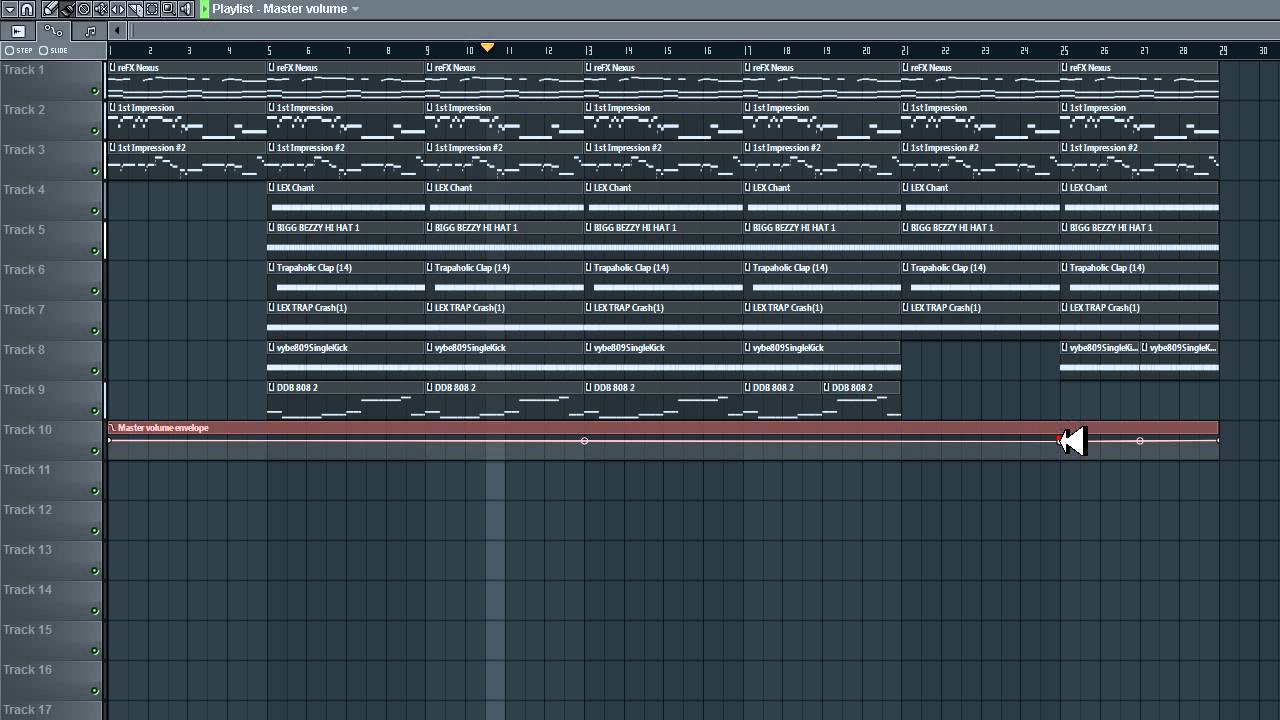This screenshot has height=720, width=1280.
Task: Click the orange playhead marker on the timeline
Action: (488, 47)
